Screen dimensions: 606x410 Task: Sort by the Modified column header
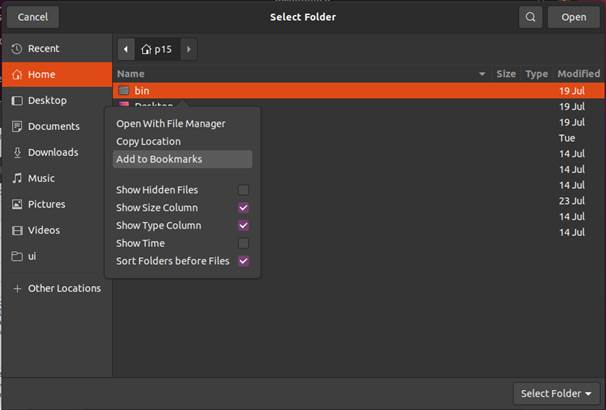pos(579,74)
